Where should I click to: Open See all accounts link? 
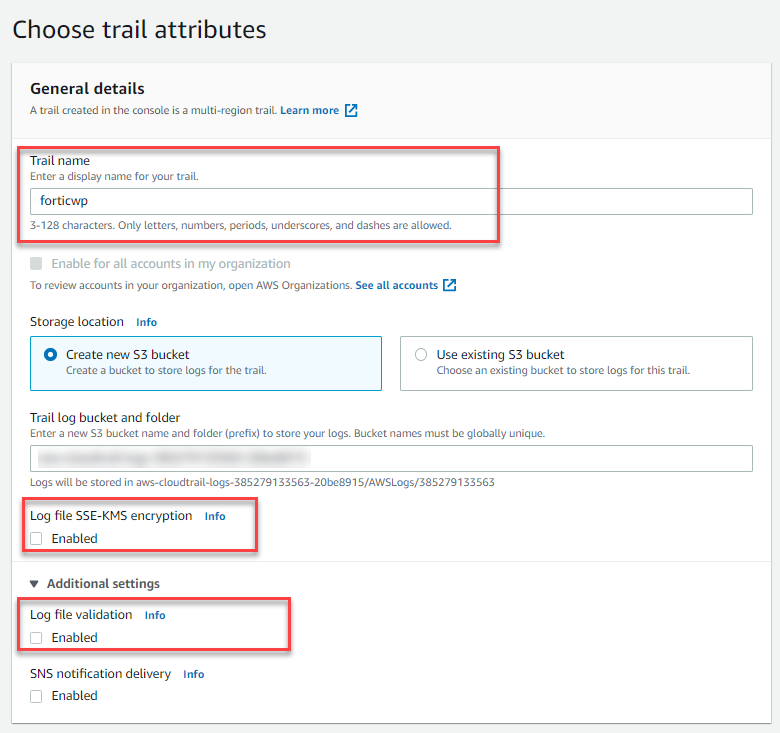pyautogui.click(x=396, y=285)
